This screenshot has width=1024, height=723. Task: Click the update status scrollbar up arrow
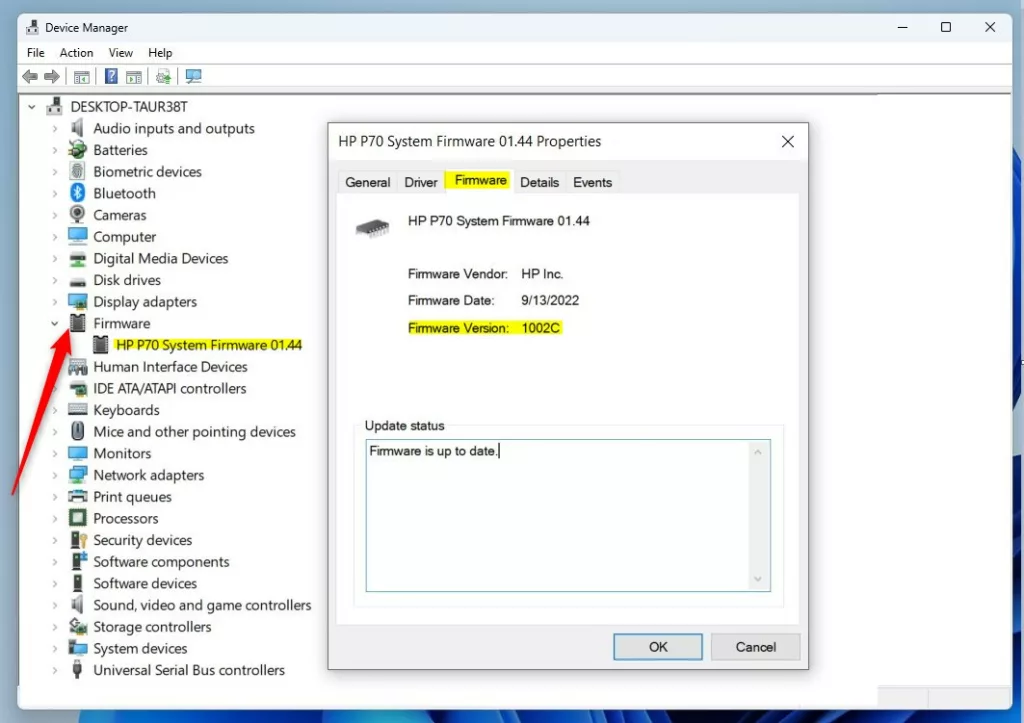(758, 452)
